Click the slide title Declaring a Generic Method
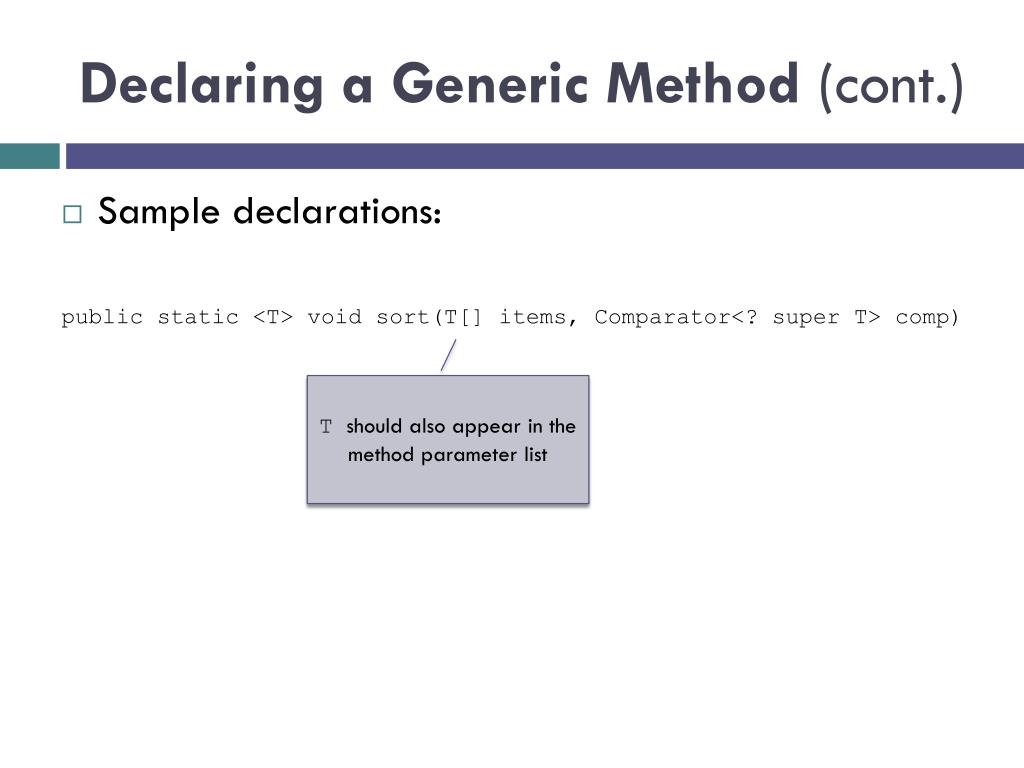Image resolution: width=1024 pixels, height=768 pixels. [440, 85]
